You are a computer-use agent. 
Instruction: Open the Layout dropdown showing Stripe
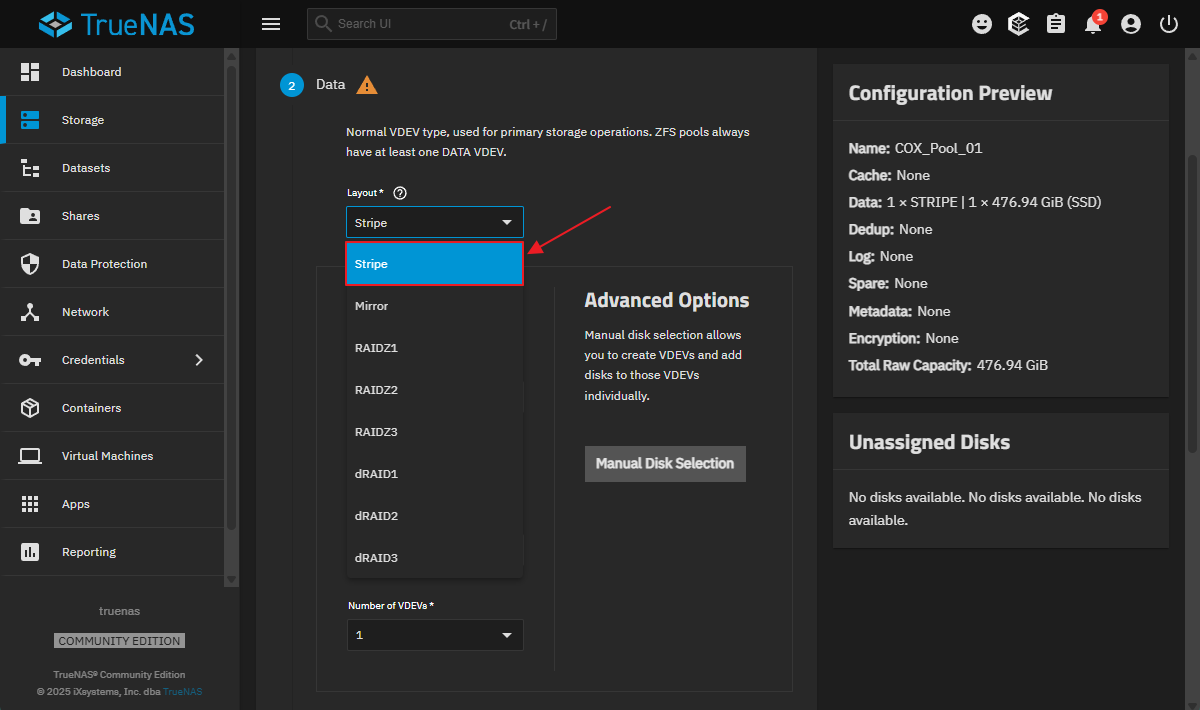pos(435,222)
